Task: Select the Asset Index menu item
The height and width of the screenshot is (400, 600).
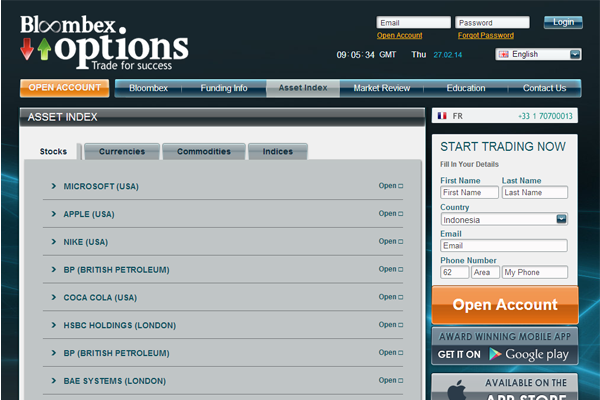Action: pos(303,88)
